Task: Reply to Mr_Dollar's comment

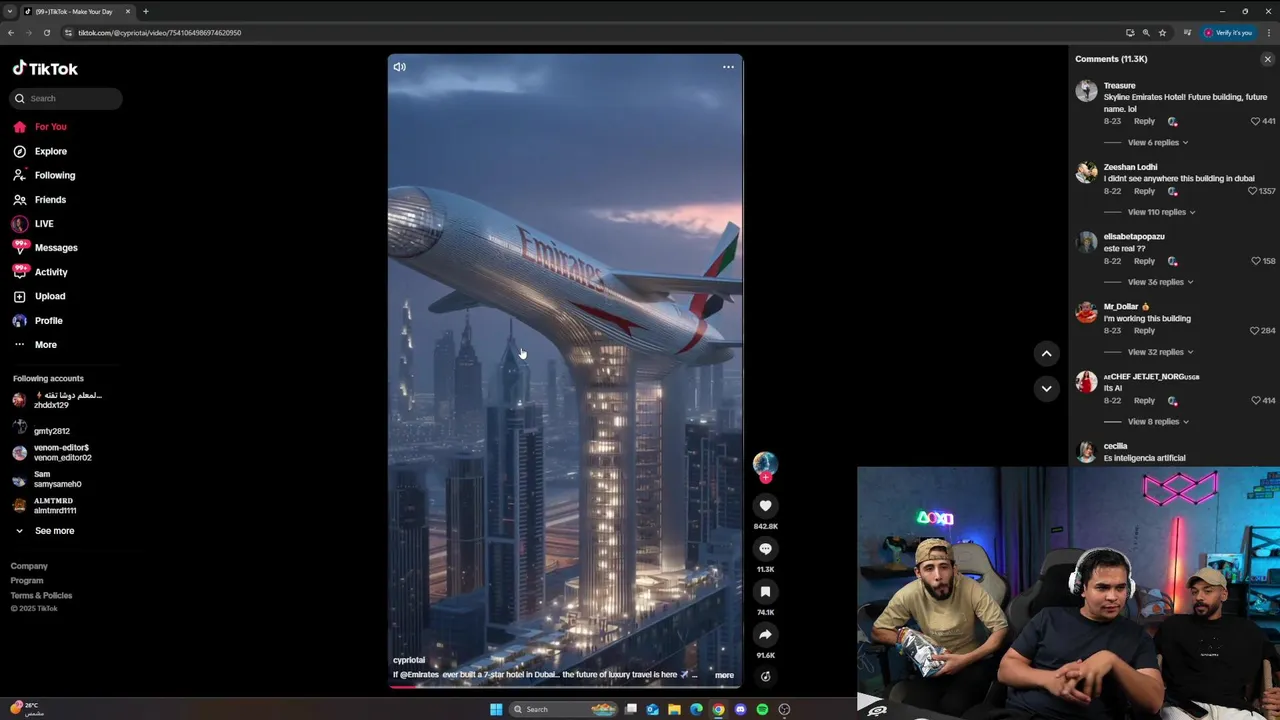Action: 1144,331
